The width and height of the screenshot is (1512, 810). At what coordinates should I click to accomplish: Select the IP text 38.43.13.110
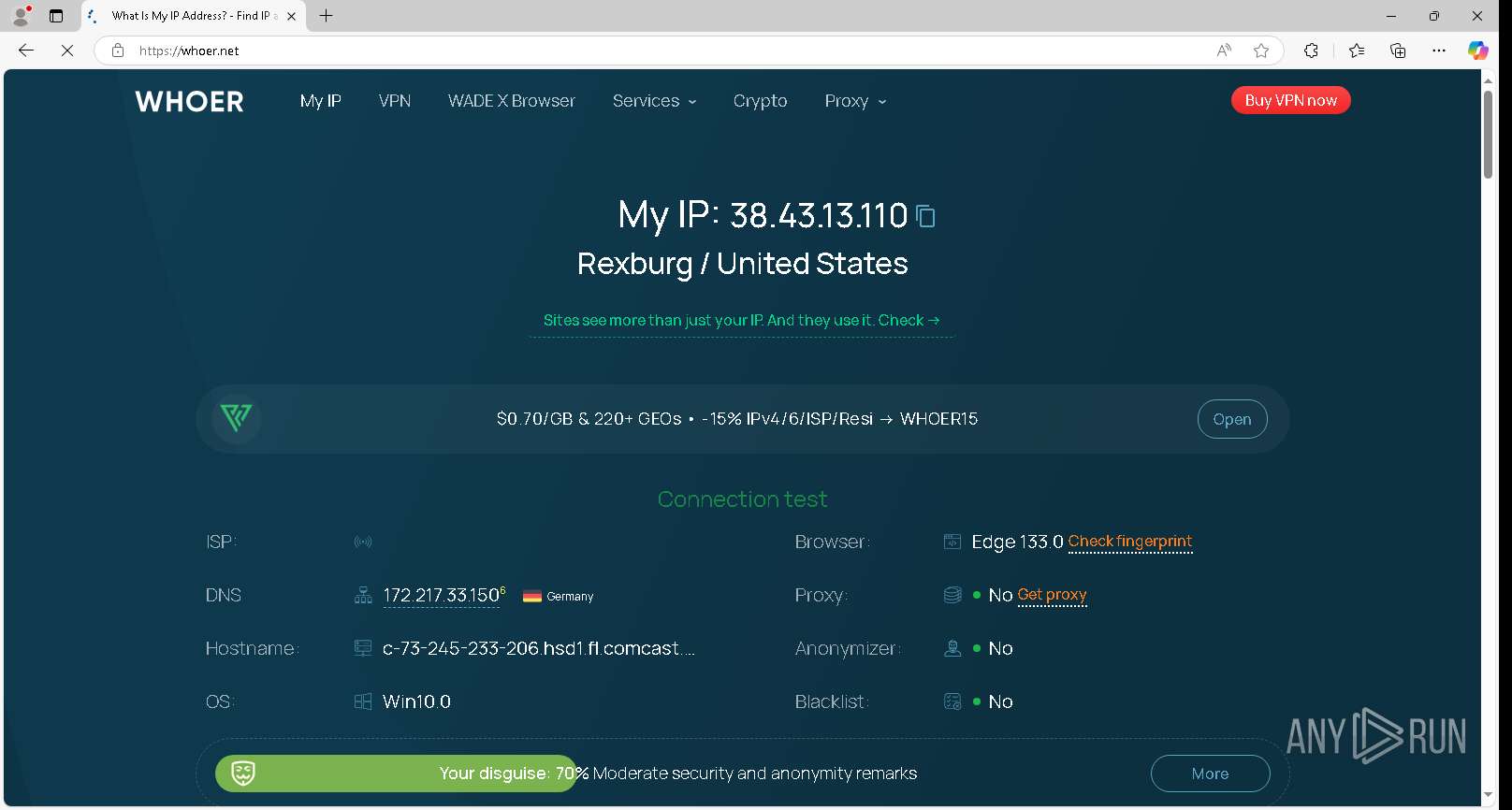pyautogui.click(x=819, y=216)
